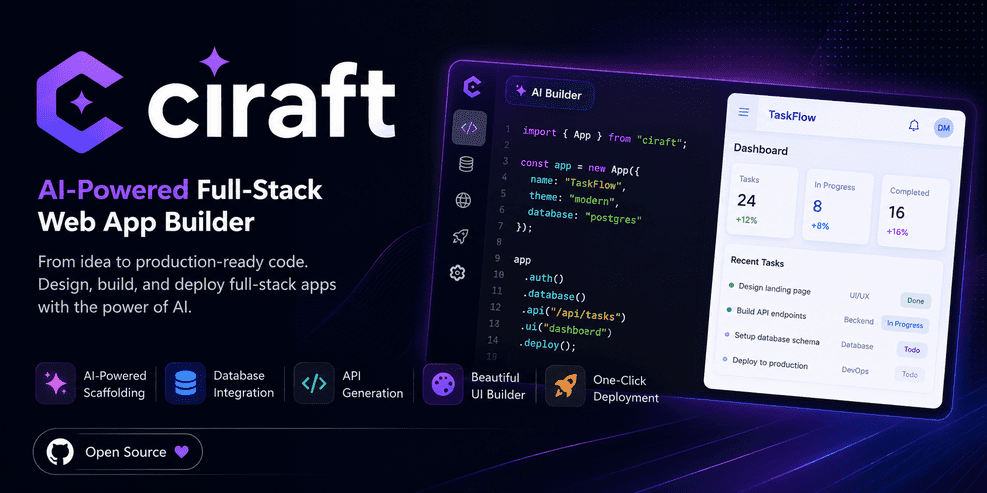Click the +12% tasks change value
The width and height of the screenshot is (987, 493).
click(x=747, y=220)
